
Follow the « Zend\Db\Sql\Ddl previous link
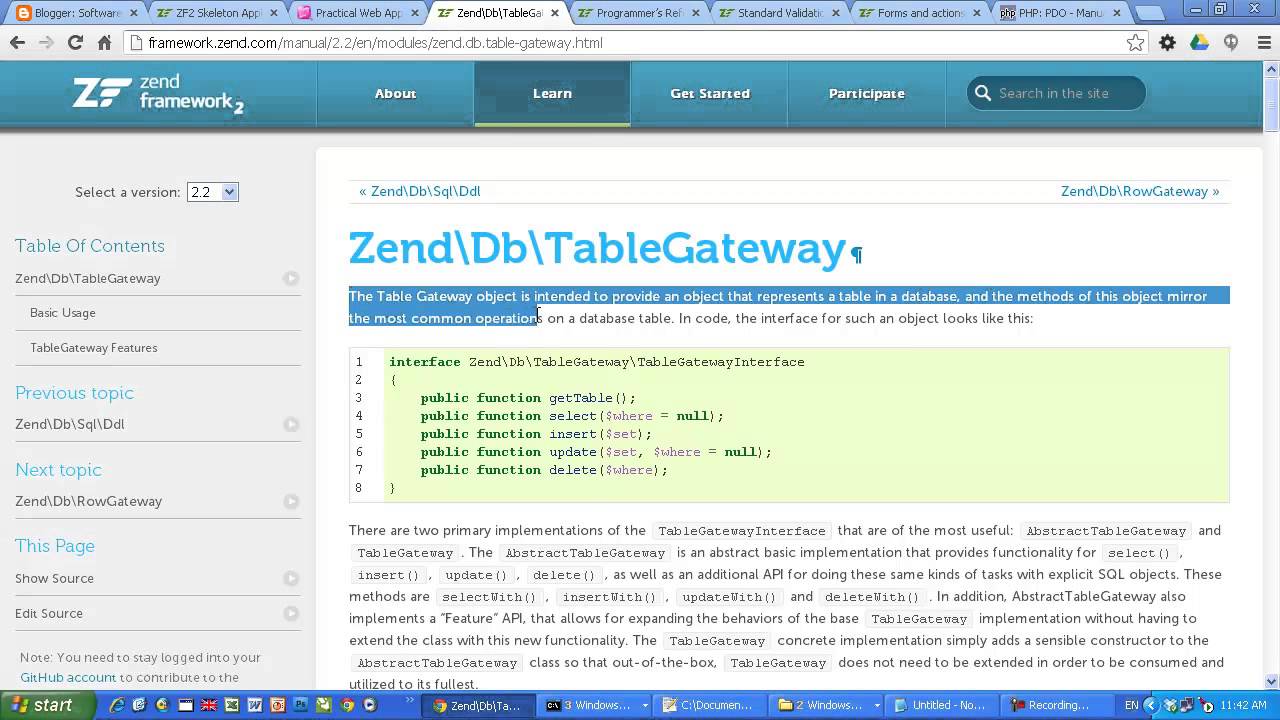[x=420, y=191]
